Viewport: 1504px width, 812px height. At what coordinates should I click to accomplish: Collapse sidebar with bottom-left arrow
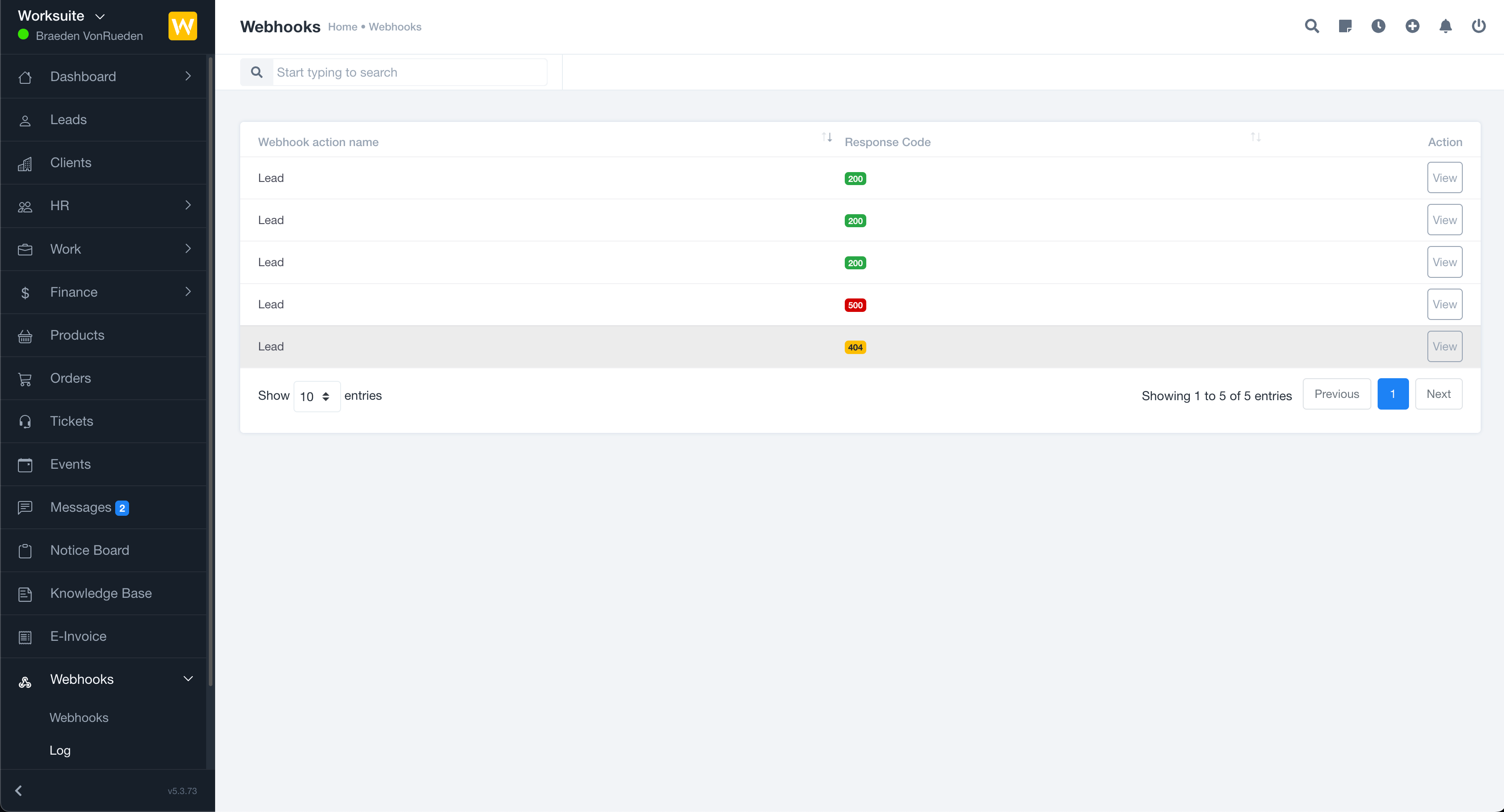(x=19, y=790)
